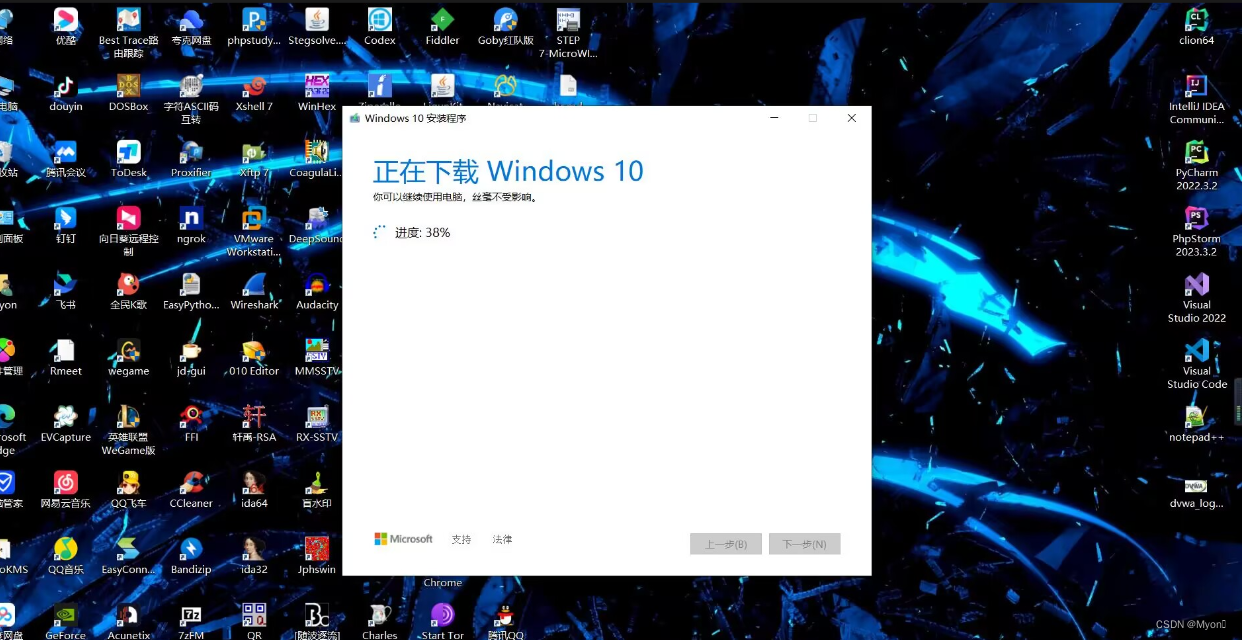Select the EVCapture desktop icon

click(66, 423)
